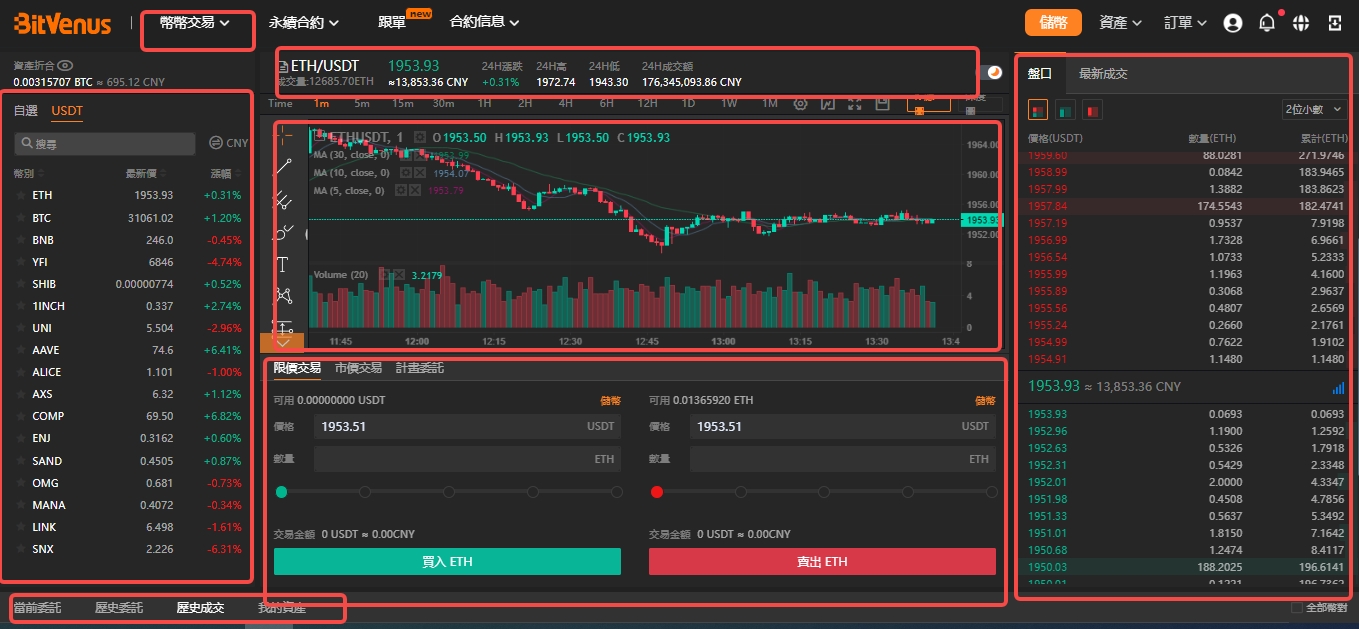Show both bids and asks order book view
The image size is (1359, 629).
coord(1038,109)
